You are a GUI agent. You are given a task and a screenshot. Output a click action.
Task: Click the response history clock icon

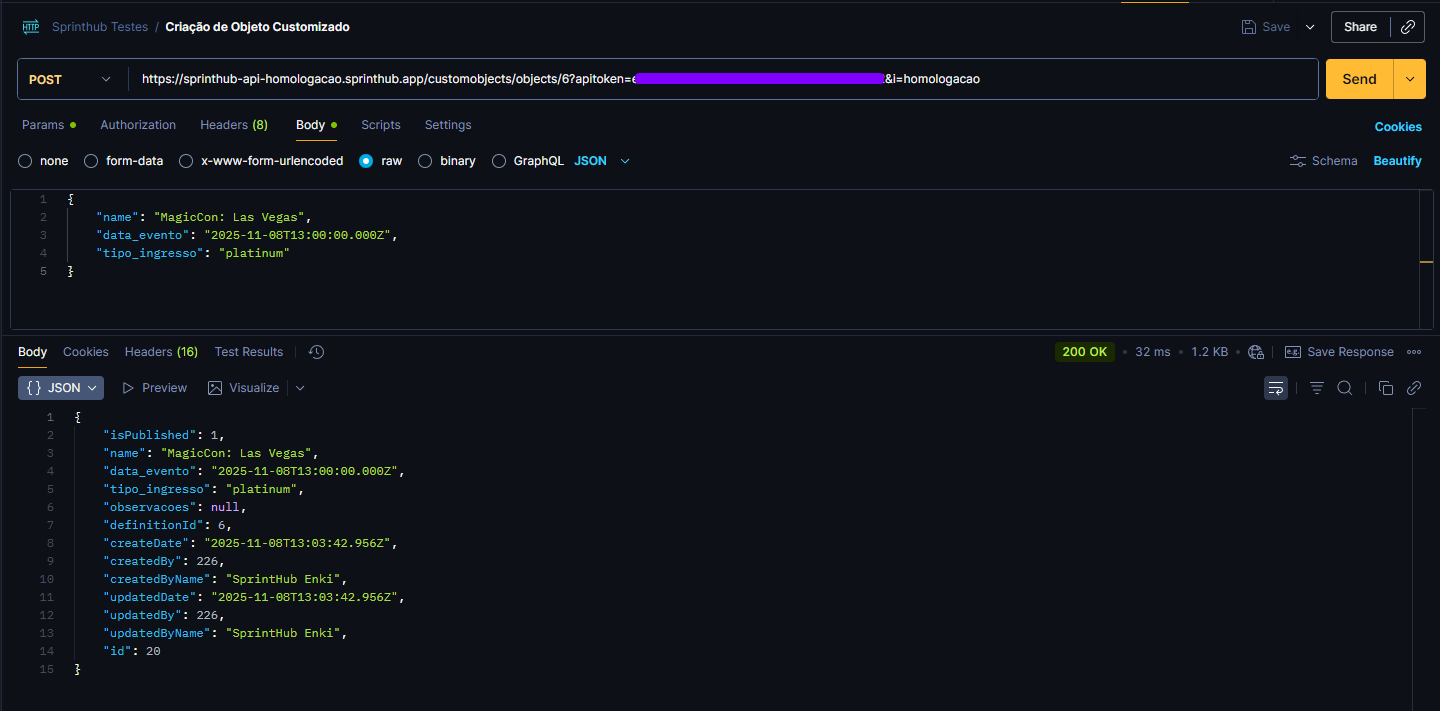point(316,352)
